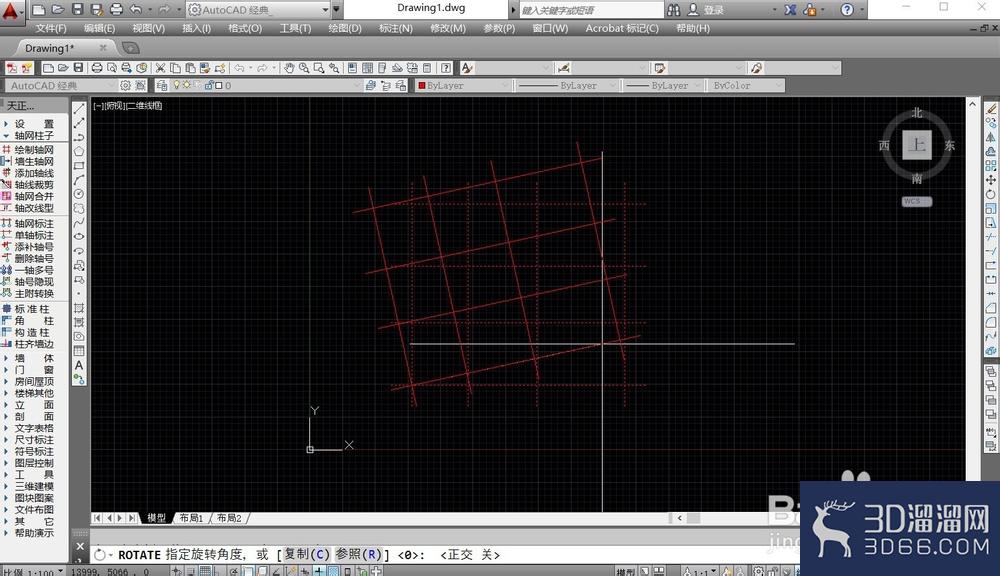Click the Pan hand tool

click(289, 68)
